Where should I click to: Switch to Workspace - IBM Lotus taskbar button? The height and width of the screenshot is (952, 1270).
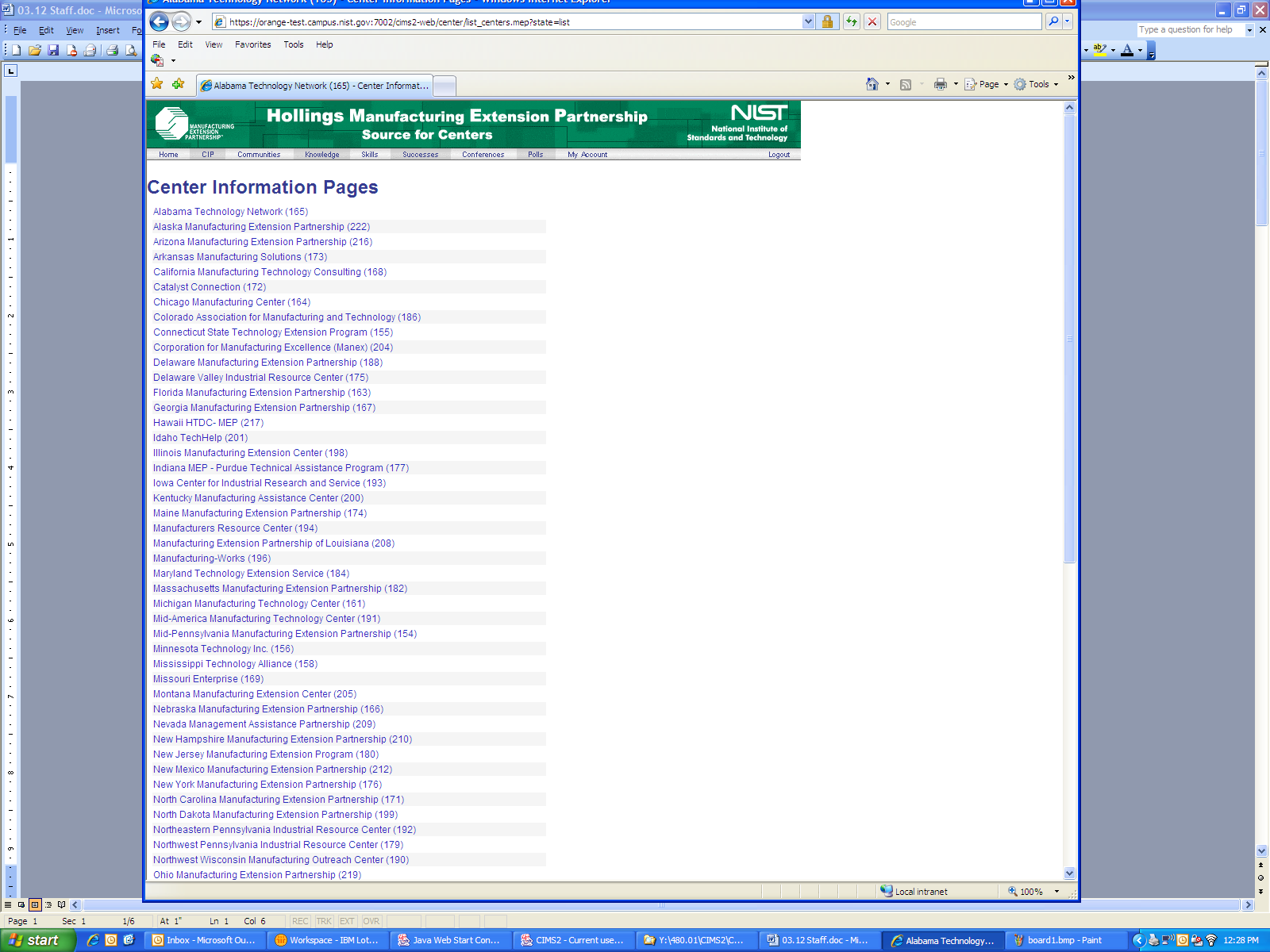328,940
